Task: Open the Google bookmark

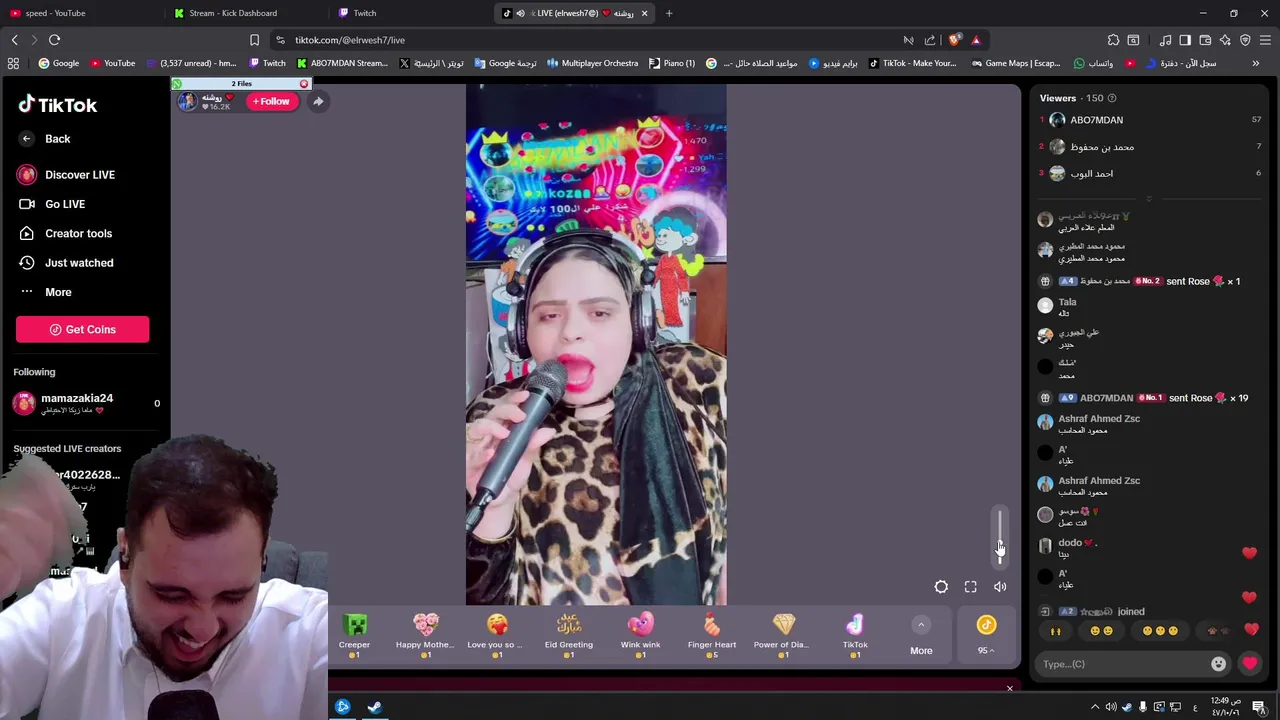Action: point(58,63)
